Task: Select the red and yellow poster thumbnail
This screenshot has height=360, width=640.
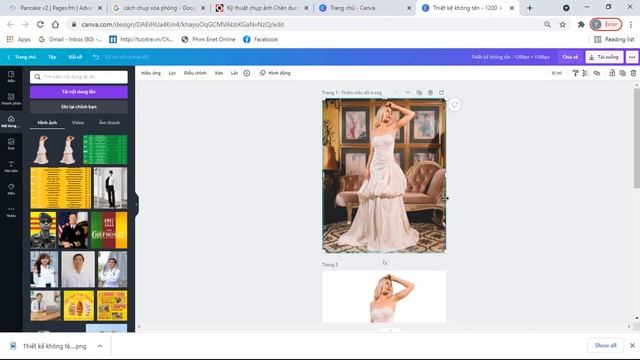Action: [109, 230]
